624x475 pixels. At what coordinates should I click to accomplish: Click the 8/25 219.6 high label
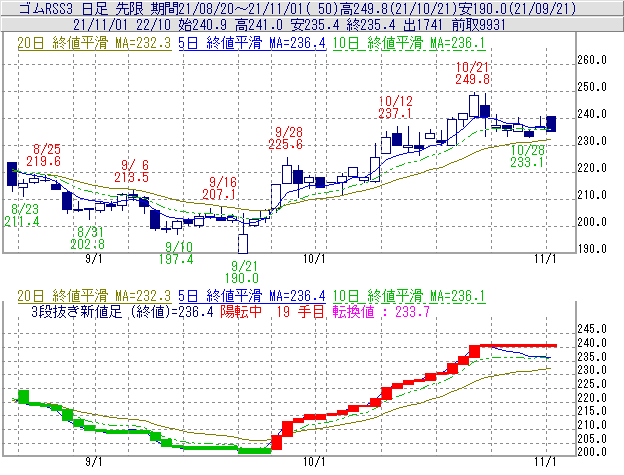coord(43,155)
